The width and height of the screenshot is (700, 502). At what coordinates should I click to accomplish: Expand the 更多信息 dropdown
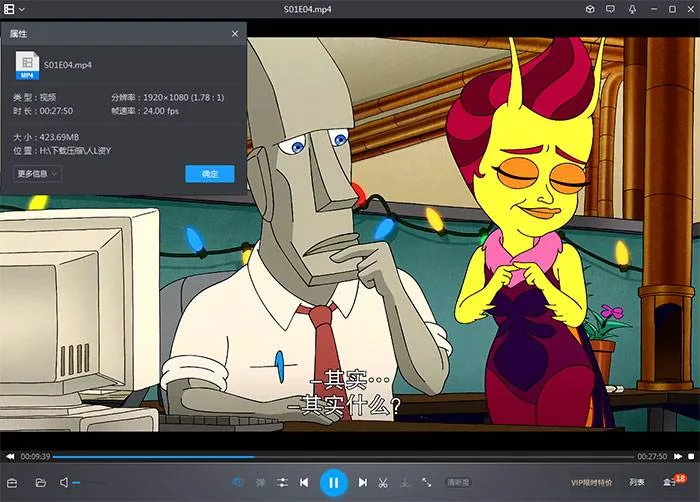[38, 173]
